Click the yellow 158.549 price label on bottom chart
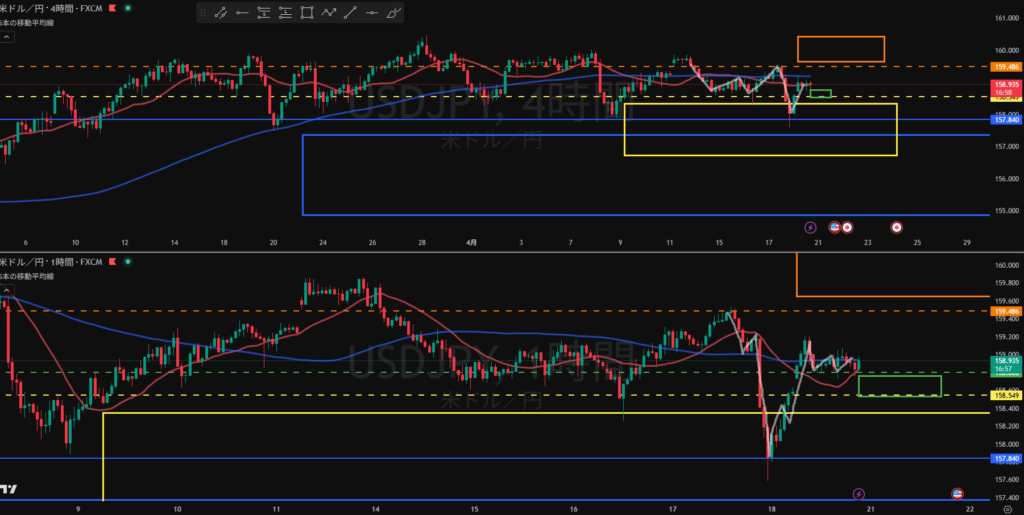The height and width of the screenshot is (515, 1024). (x=1003, y=396)
